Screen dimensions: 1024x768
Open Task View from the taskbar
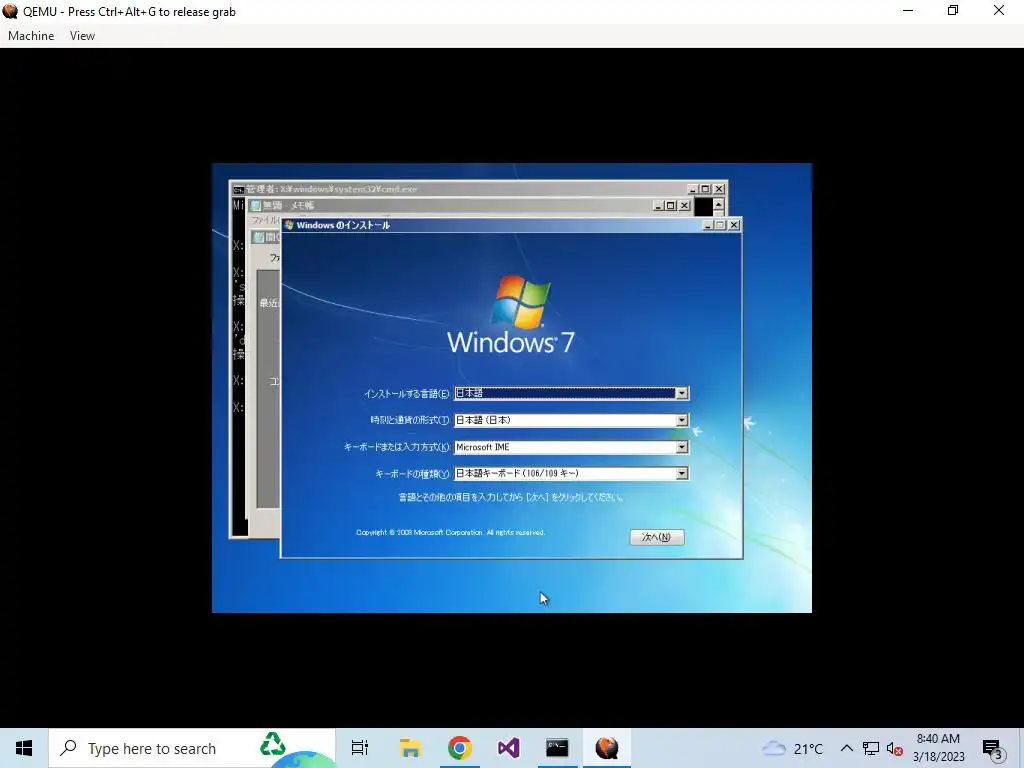(x=360, y=748)
